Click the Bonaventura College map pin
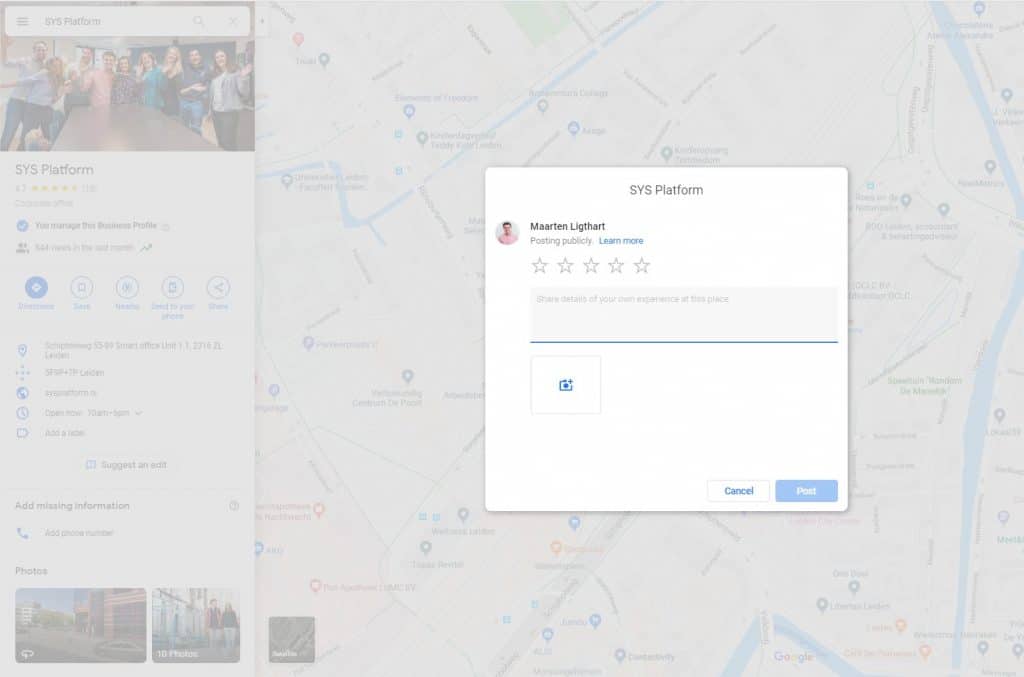The height and width of the screenshot is (677, 1024). tap(543, 106)
